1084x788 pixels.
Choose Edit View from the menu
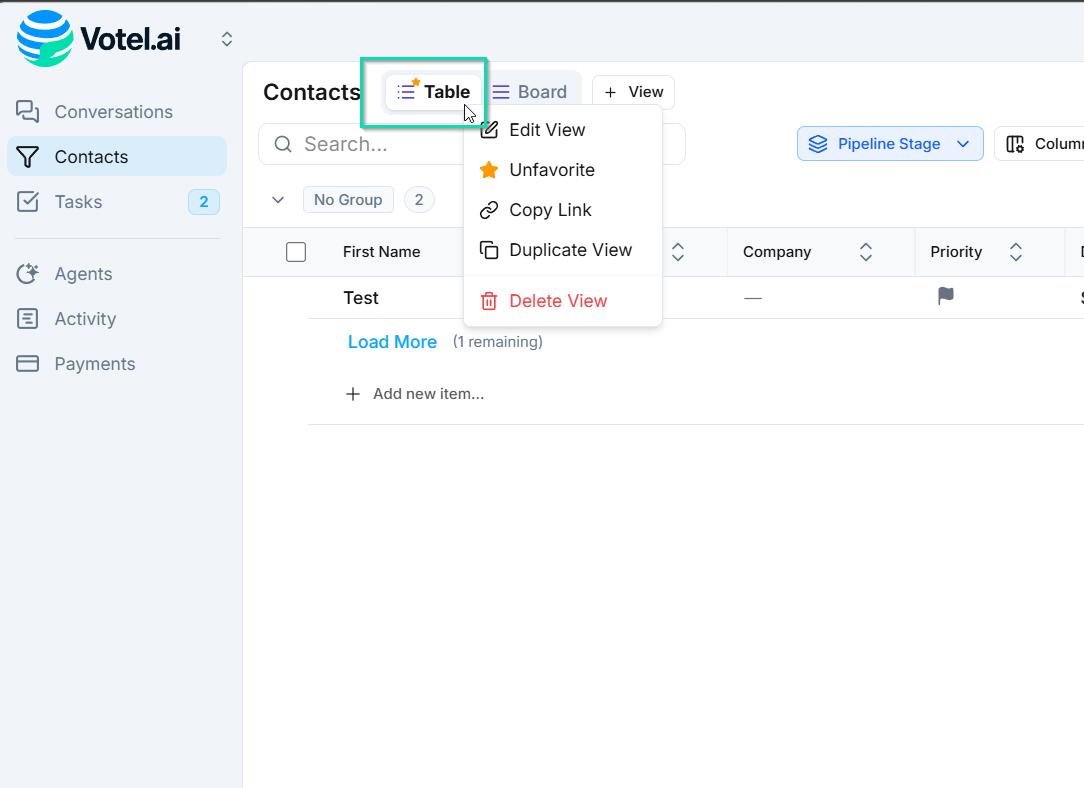tap(547, 130)
